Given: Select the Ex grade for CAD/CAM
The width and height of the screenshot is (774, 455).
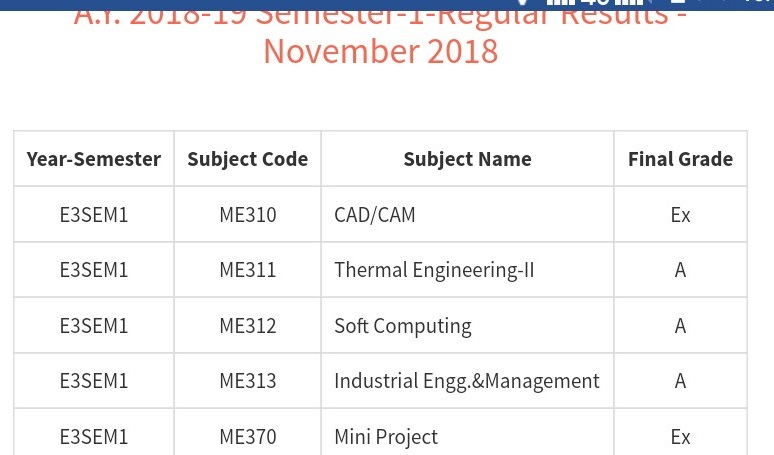Looking at the screenshot, I should [680, 215].
